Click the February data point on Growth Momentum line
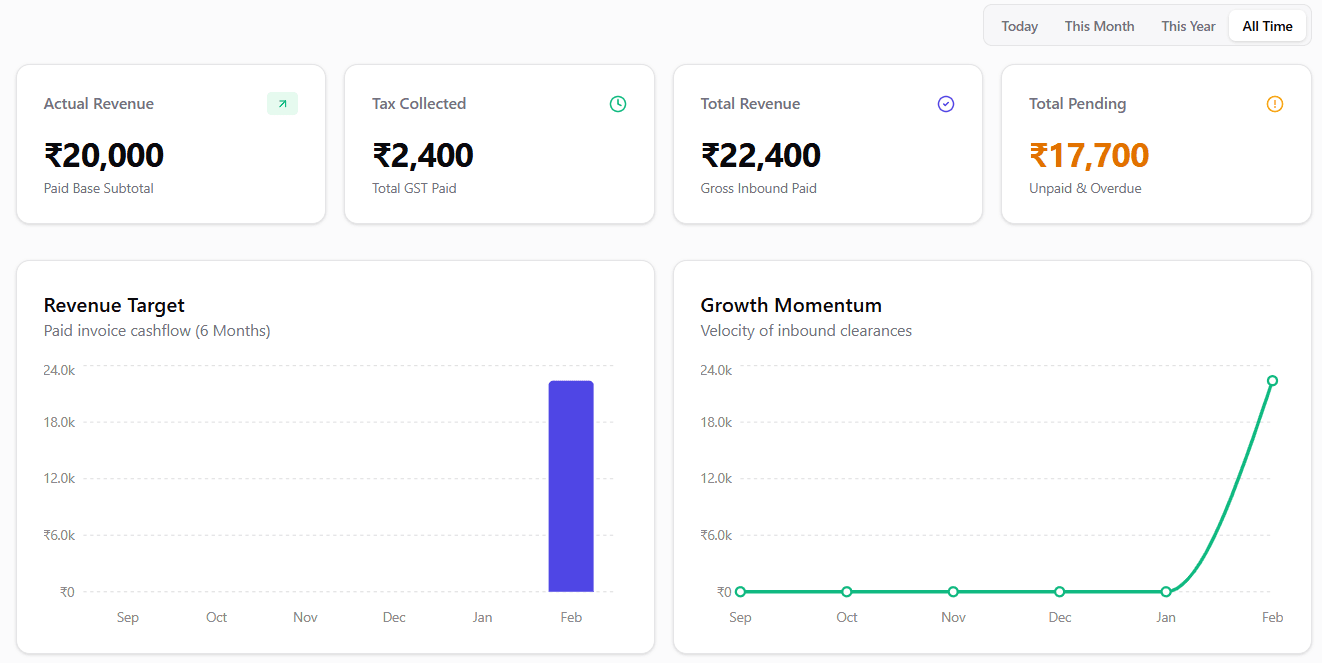This screenshot has width=1322, height=663. point(1272,381)
